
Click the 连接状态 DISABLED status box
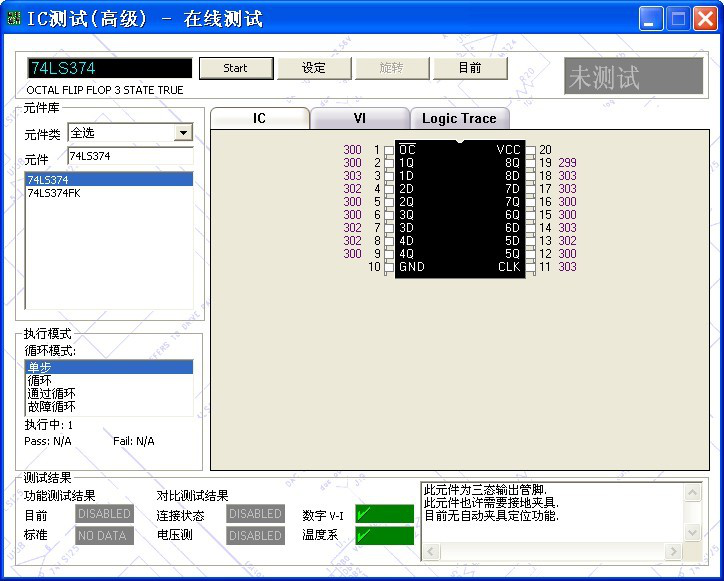pos(255,514)
